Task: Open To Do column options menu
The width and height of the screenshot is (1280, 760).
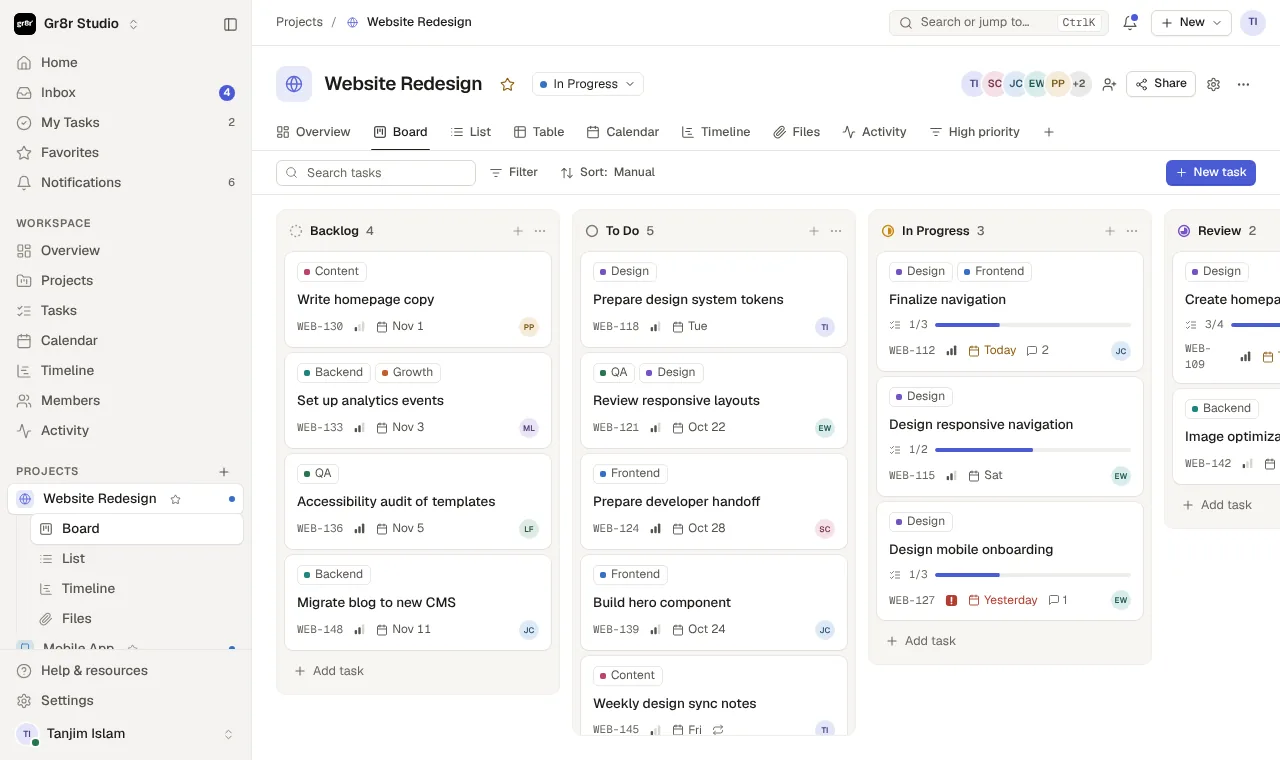Action: tap(836, 231)
